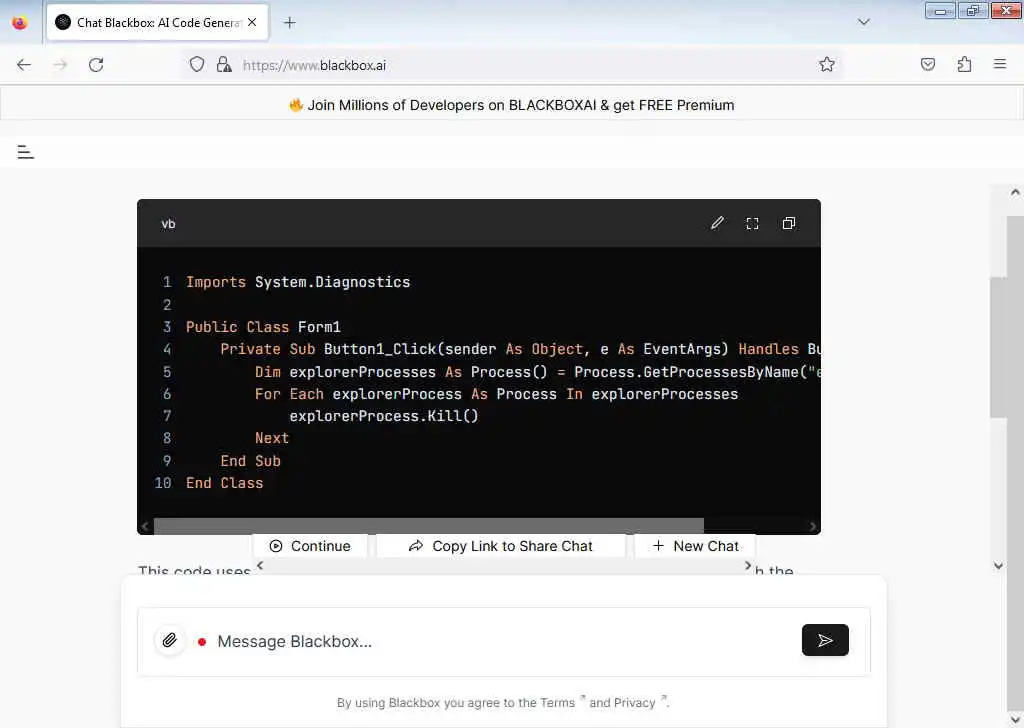Copy the vb code snippet
1024x728 pixels.
789,223
